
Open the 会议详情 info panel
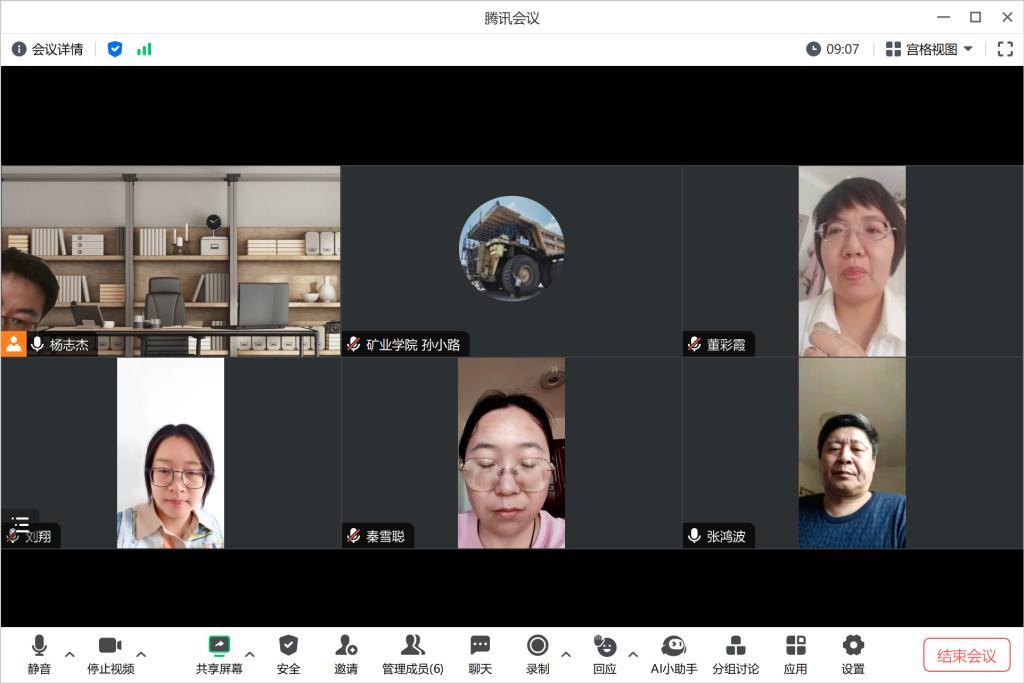point(47,49)
